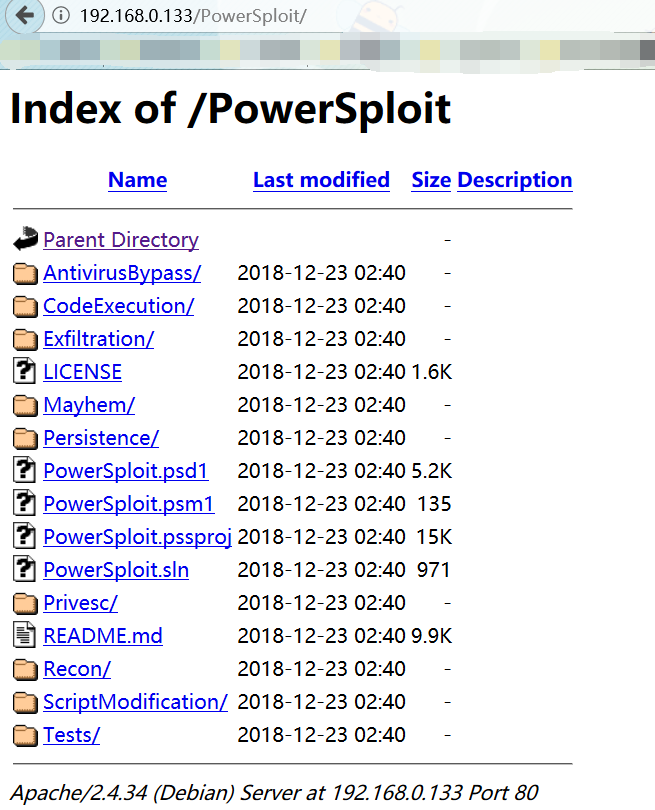Click the 9.9K size of README.md
This screenshot has height=810, width=655.
point(431,636)
